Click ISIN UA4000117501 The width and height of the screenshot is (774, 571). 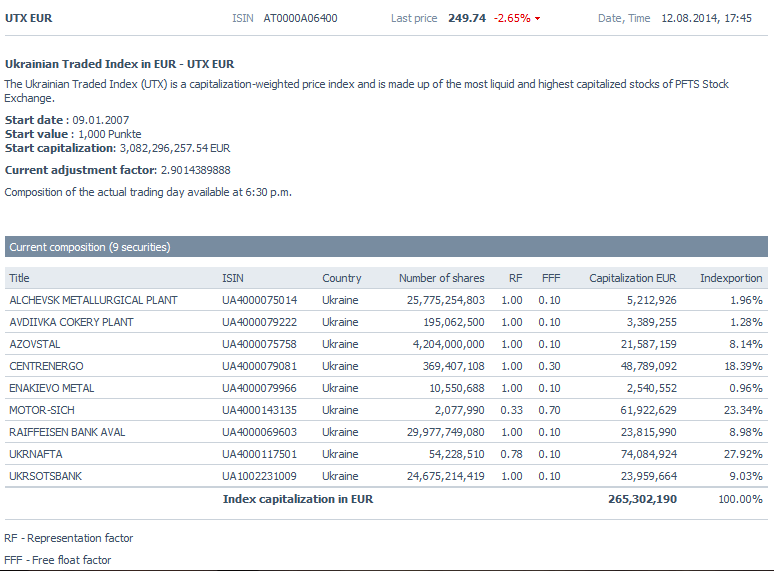pyautogui.click(x=259, y=454)
